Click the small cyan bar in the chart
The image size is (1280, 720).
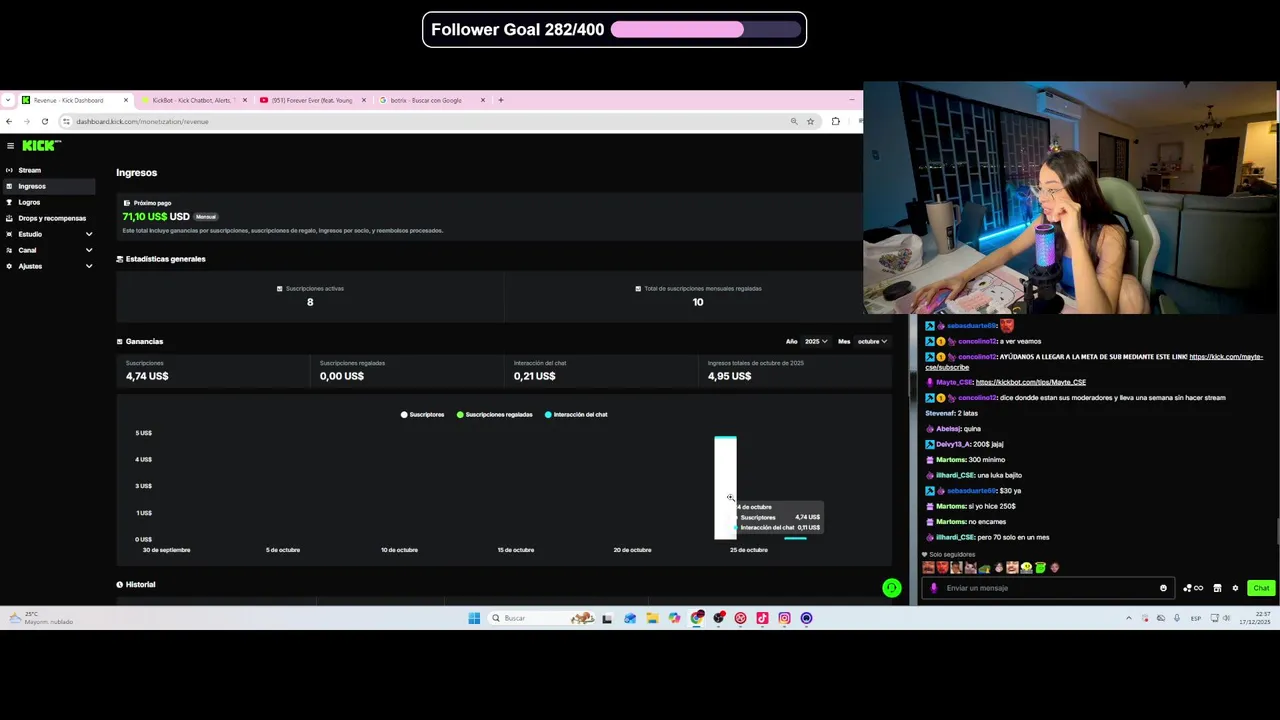coord(795,538)
